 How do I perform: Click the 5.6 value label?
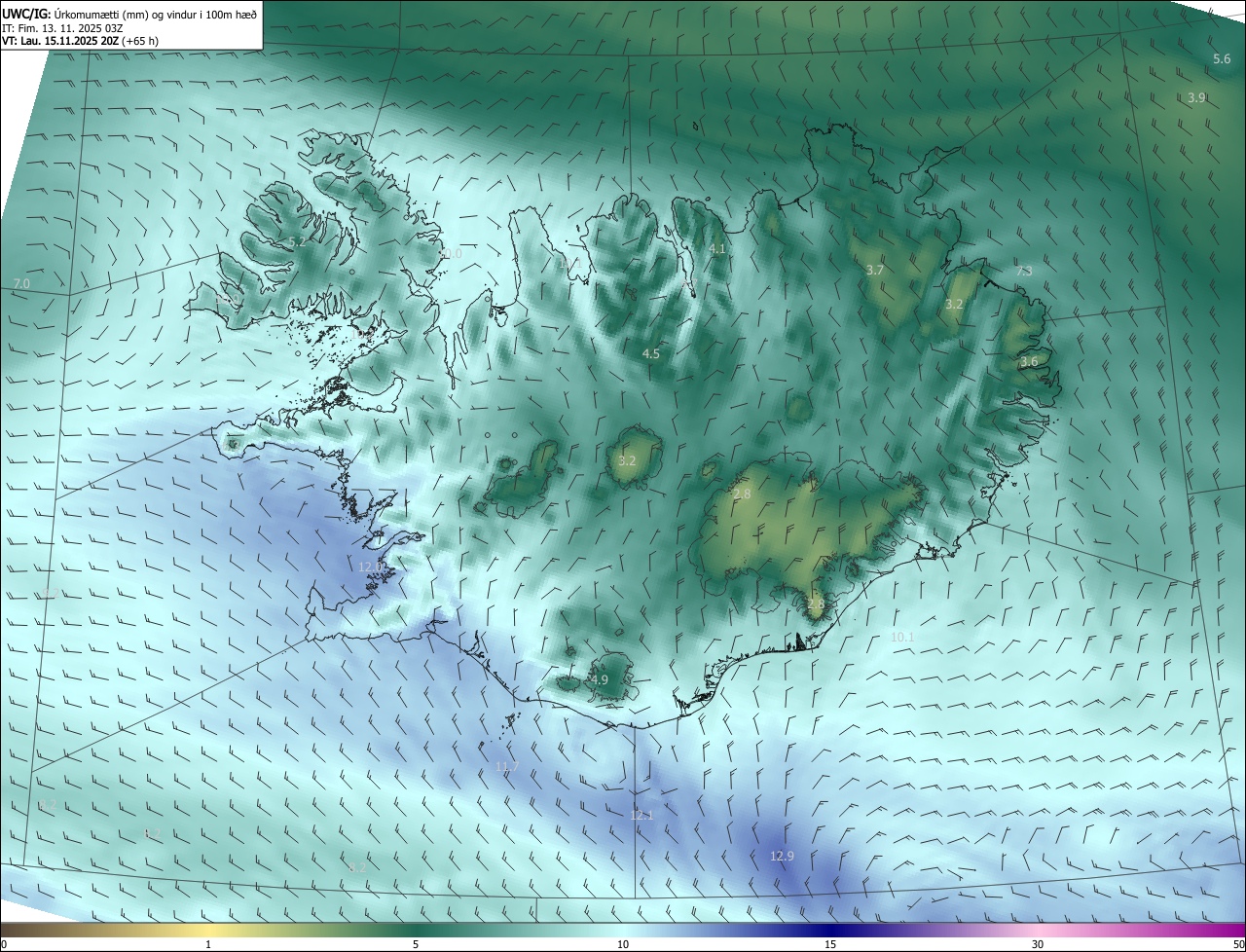pyautogui.click(x=1222, y=59)
